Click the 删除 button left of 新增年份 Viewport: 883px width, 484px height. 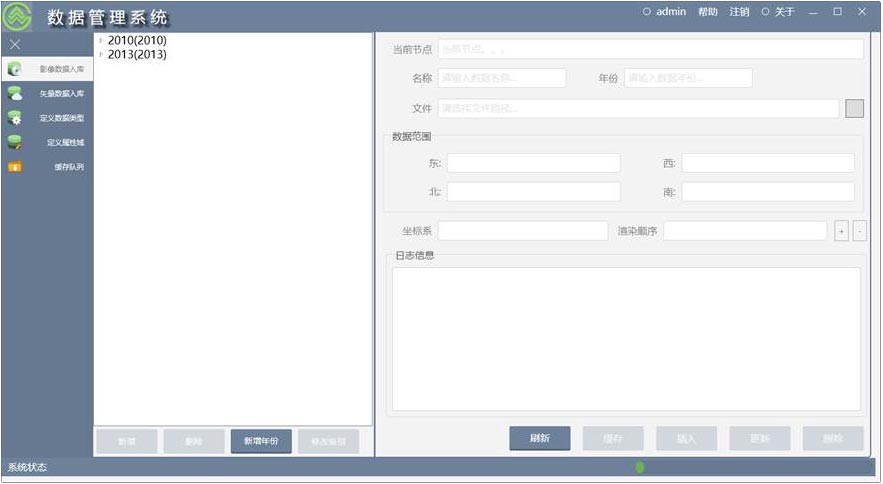pyautogui.click(x=194, y=441)
